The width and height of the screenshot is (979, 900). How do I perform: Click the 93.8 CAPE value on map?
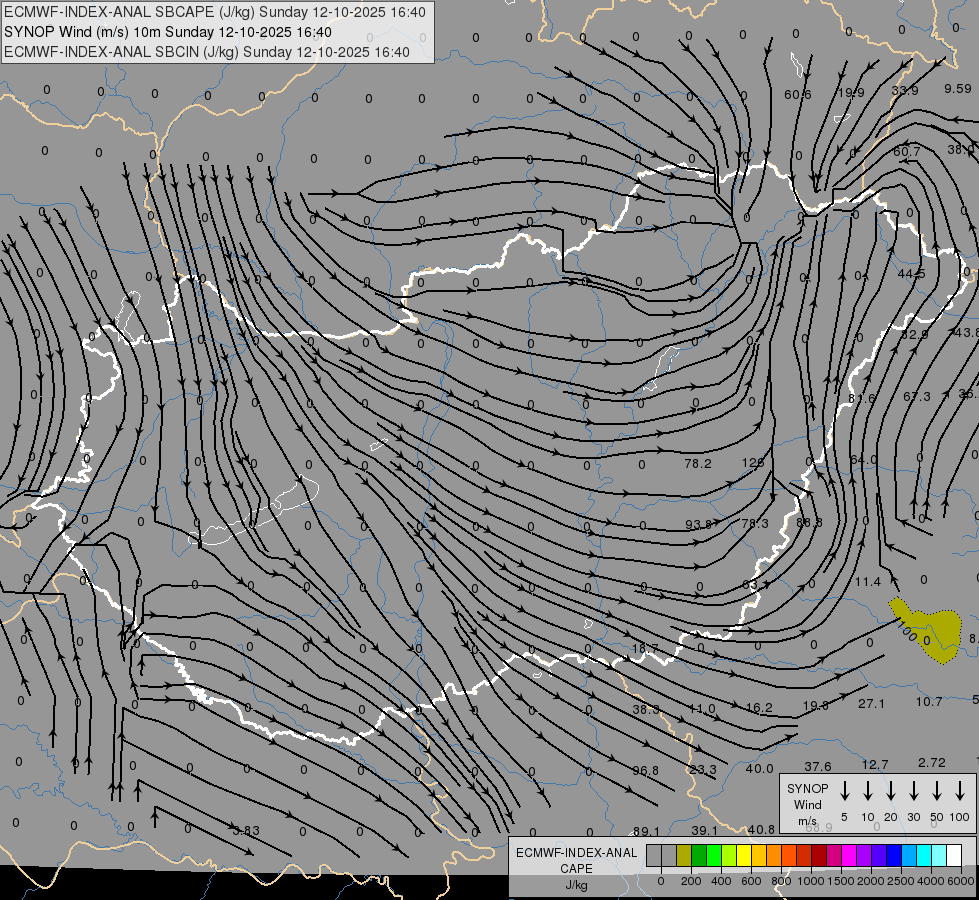[699, 524]
